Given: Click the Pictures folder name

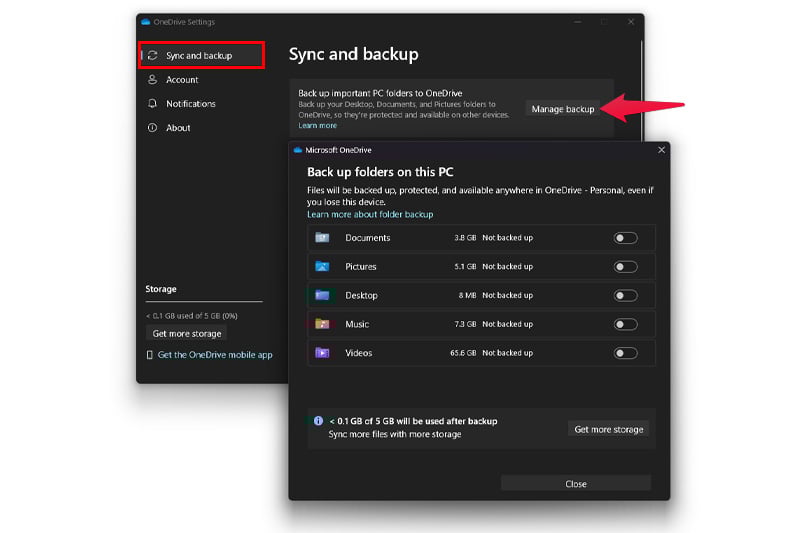Looking at the screenshot, I should [361, 267].
